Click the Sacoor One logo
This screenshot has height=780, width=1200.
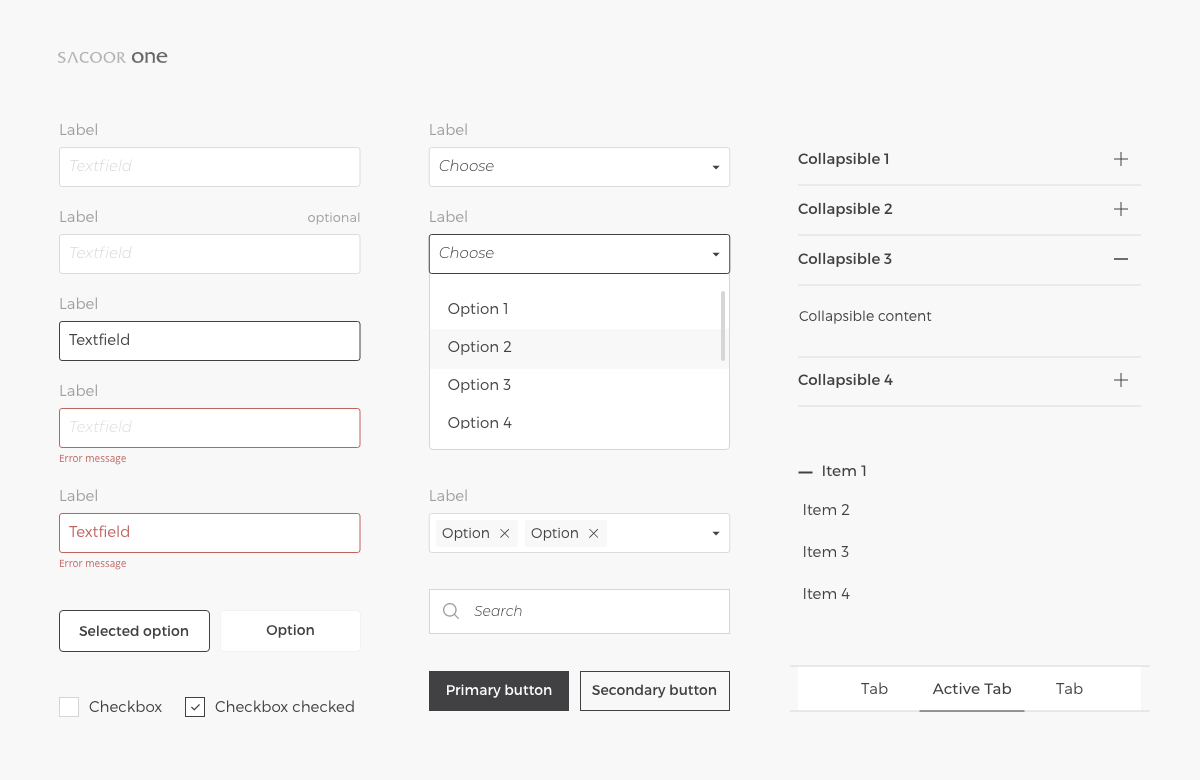pyautogui.click(x=113, y=57)
